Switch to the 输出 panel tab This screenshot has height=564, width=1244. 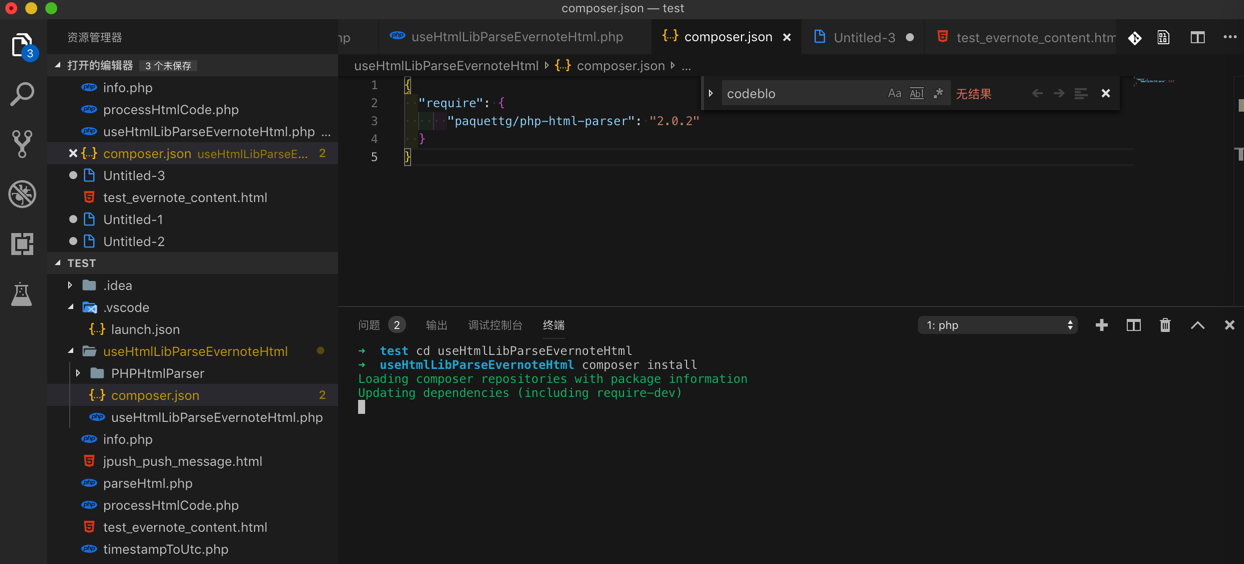click(437, 325)
